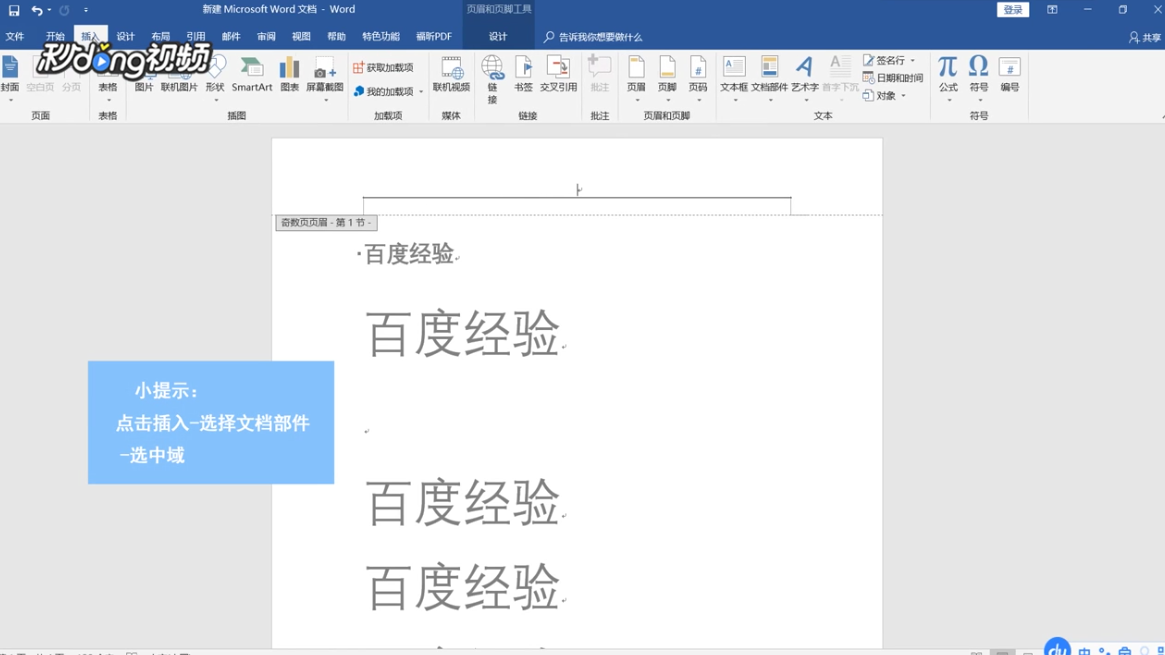Insert 艺术字 WordArt

pos(804,77)
